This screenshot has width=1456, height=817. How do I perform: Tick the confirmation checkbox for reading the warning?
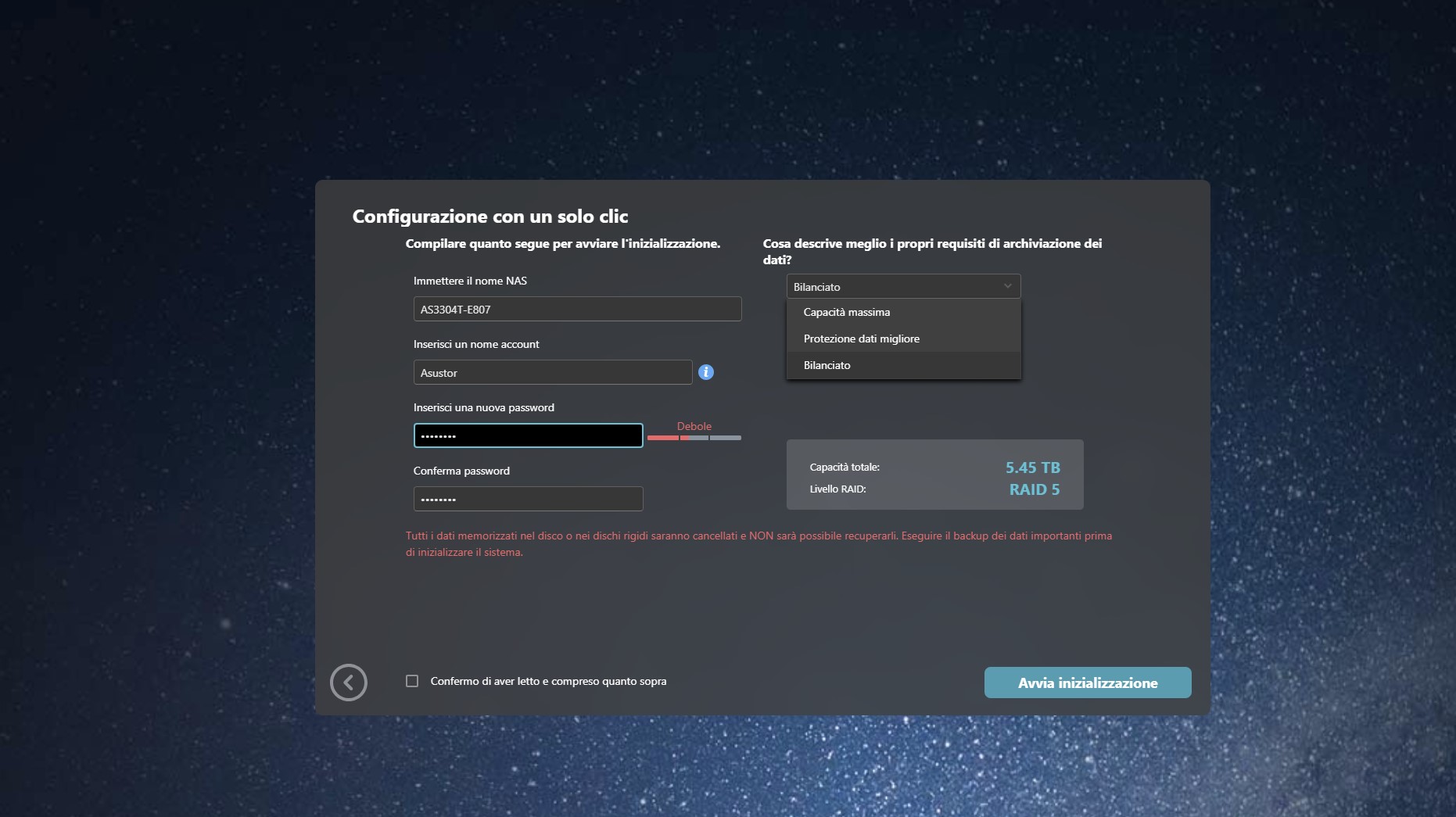click(412, 681)
